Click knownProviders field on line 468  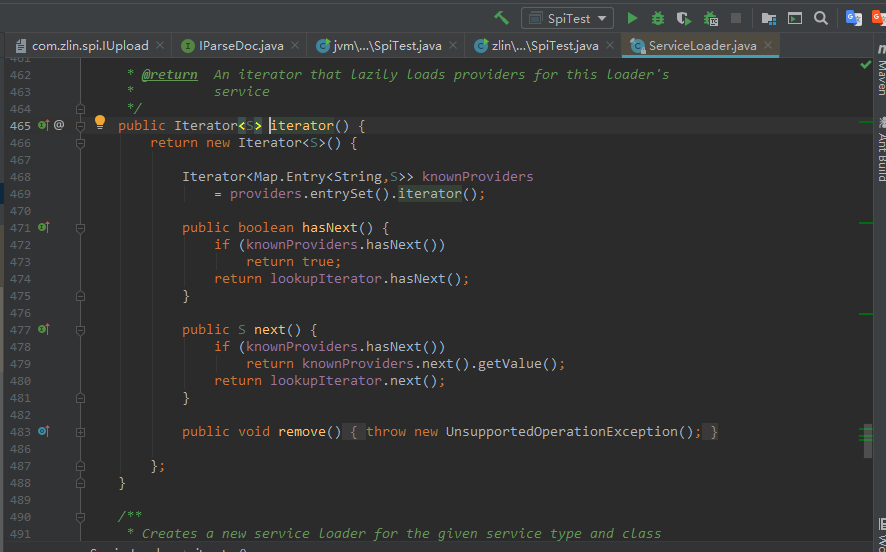tap(477, 176)
